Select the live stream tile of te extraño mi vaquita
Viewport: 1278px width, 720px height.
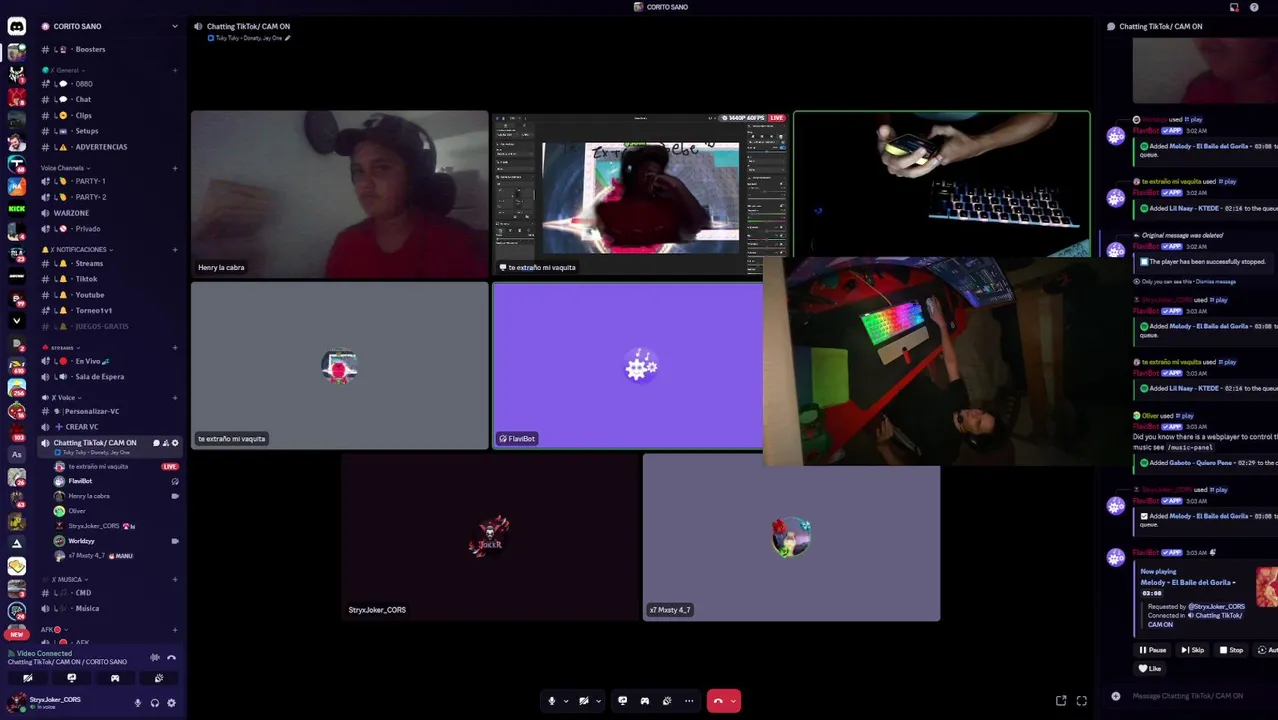(641, 194)
